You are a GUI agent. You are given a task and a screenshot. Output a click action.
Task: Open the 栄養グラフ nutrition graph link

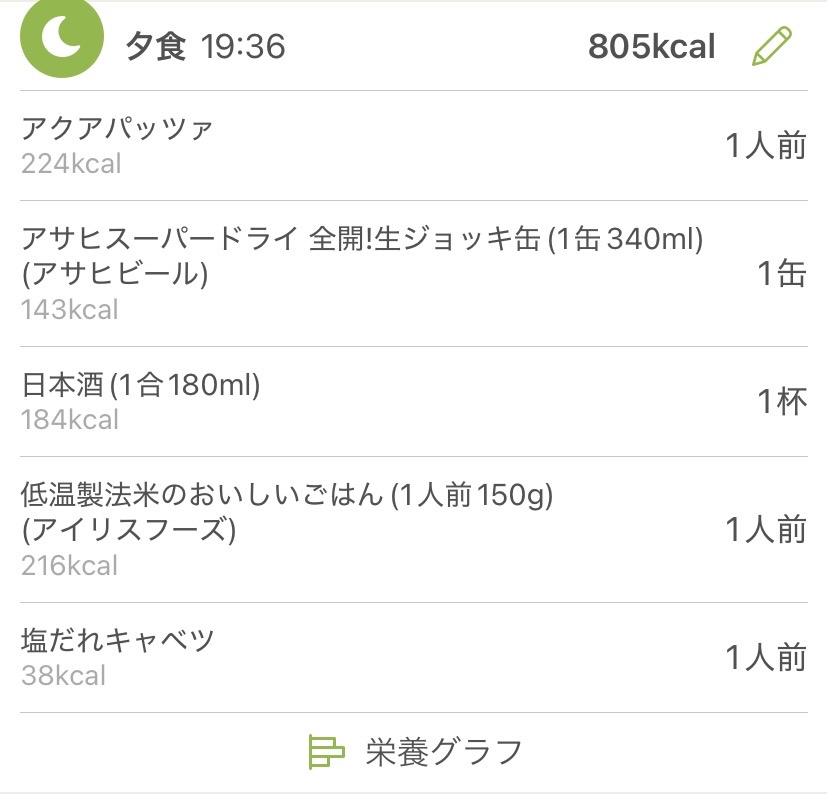click(x=444, y=751)
